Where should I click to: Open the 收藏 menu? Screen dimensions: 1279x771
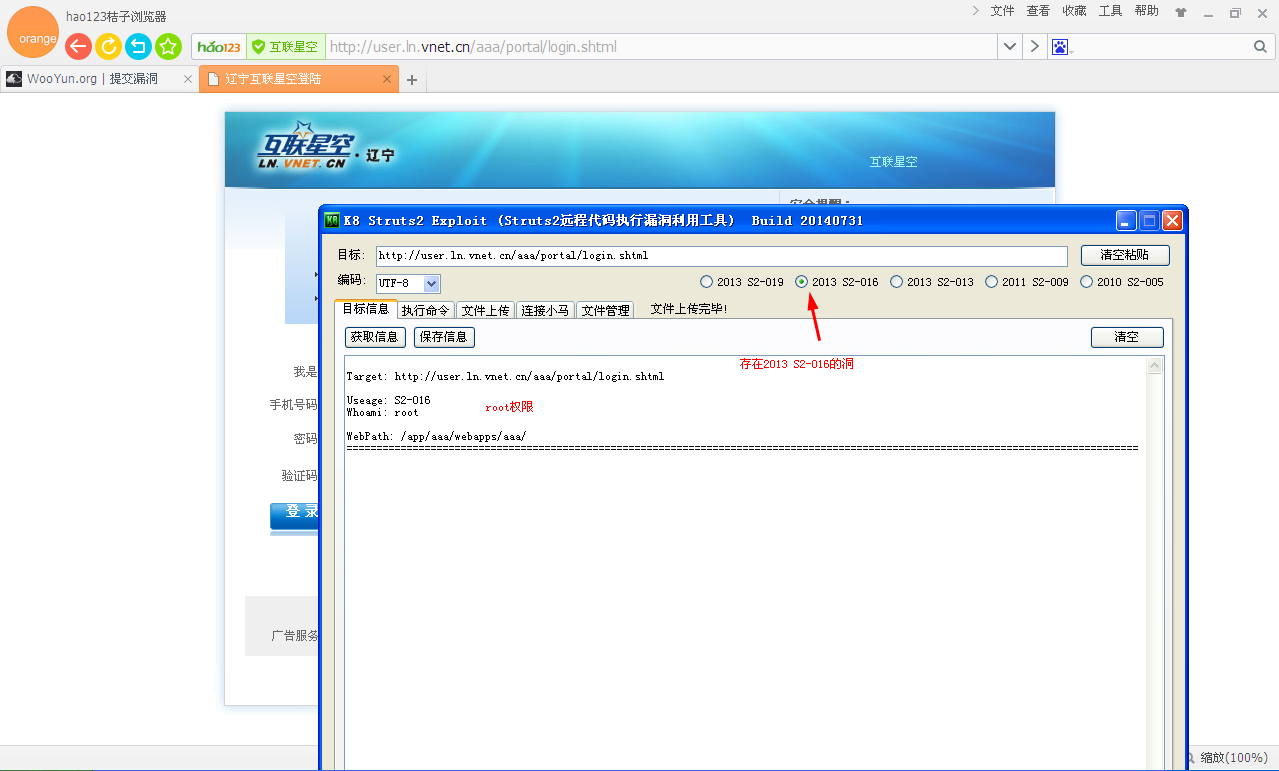click(1074, 11)
